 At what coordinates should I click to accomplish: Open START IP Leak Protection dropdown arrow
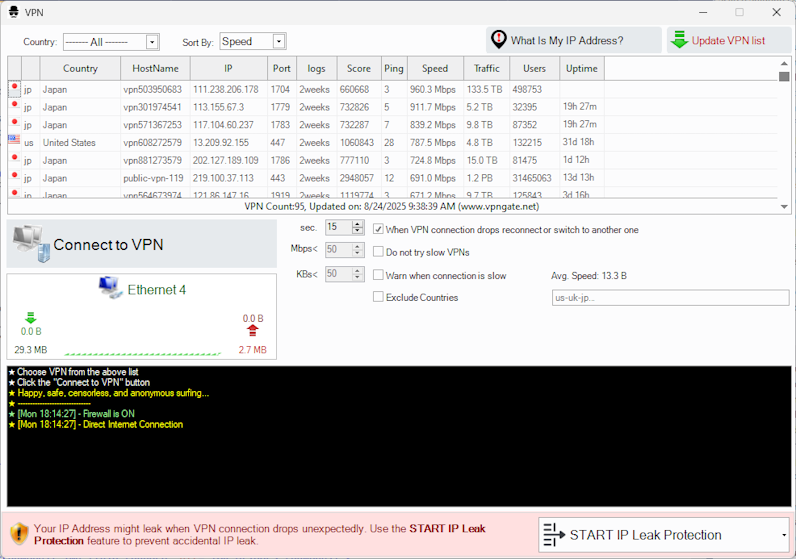pos(783,535)
